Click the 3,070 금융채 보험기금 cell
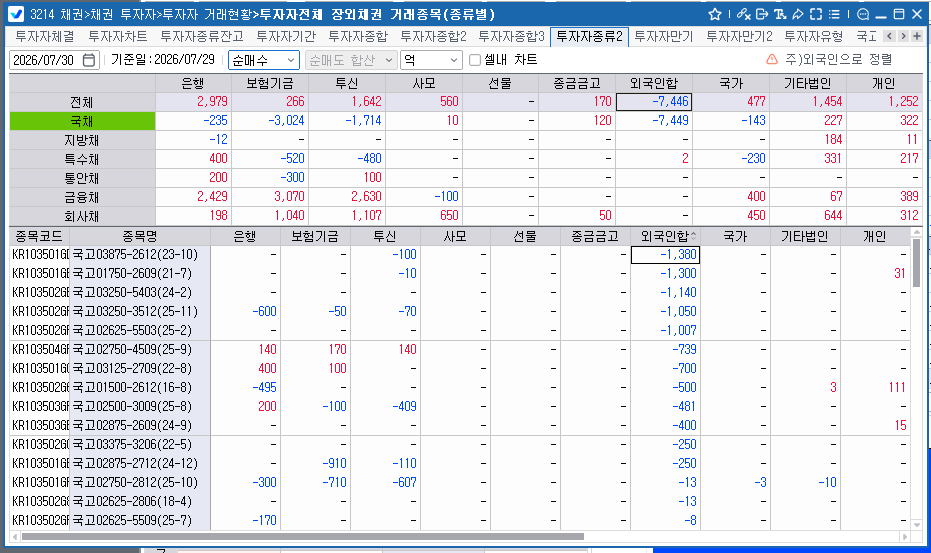Image resolution: width=931 pixels, height=553 pixels. click(270, 197)
